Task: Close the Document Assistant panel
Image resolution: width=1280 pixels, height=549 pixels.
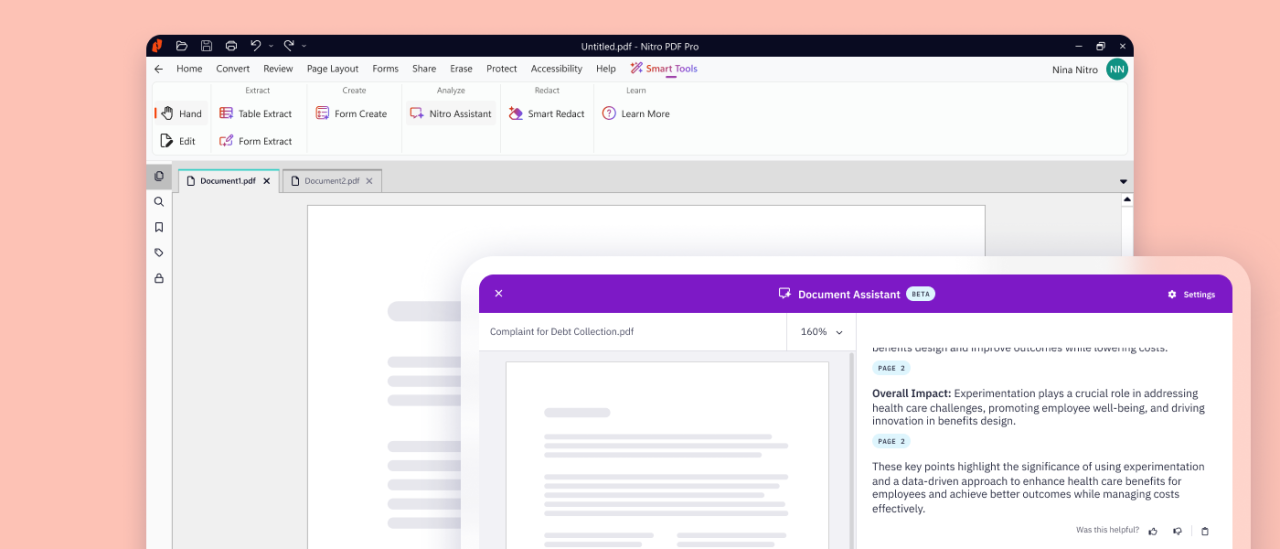Action: tap(498, 294)
